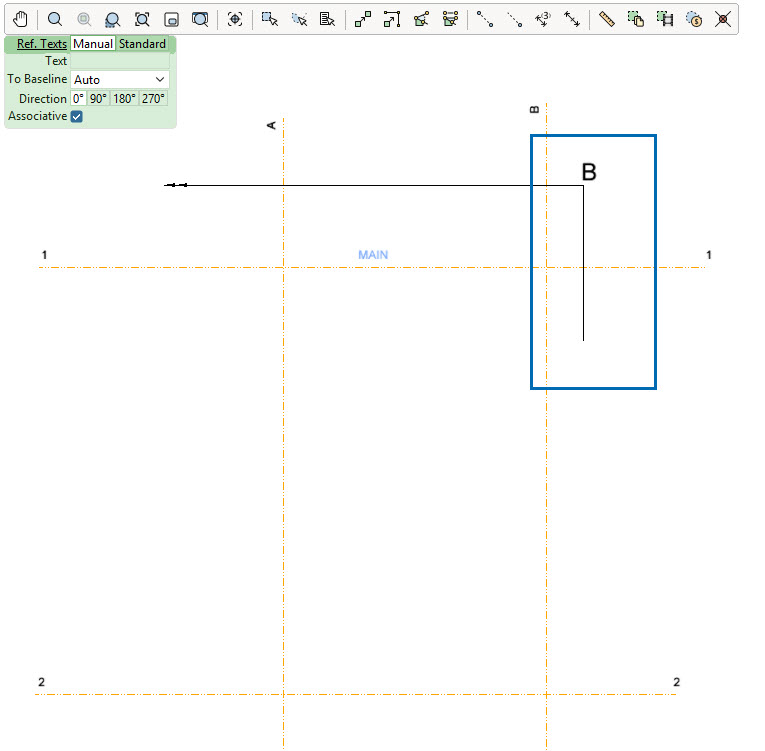Click the Zoom magnifier tool
Image resolution: width=765 pixels, height=751 pixels.
click(55, 20)
